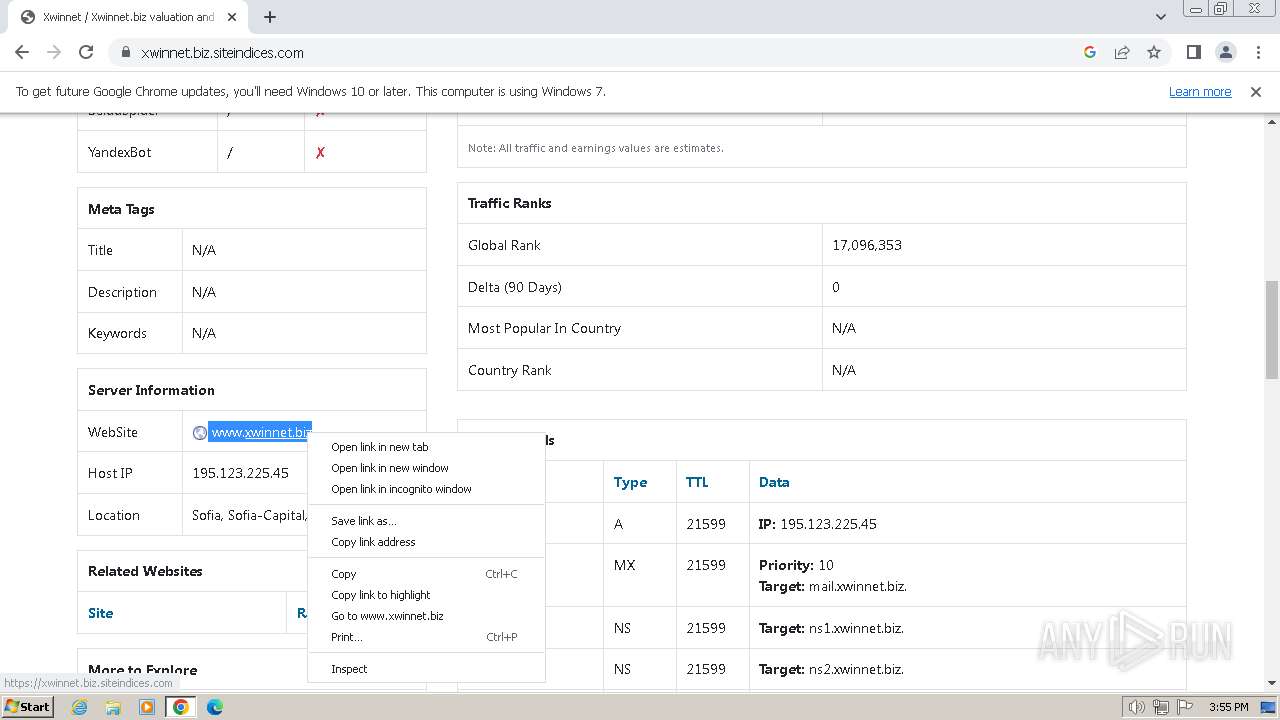Click the system clock showing 3:55 PM
The height and width of the screenshot is (720, 1280).
click(x=1228, y=707)
